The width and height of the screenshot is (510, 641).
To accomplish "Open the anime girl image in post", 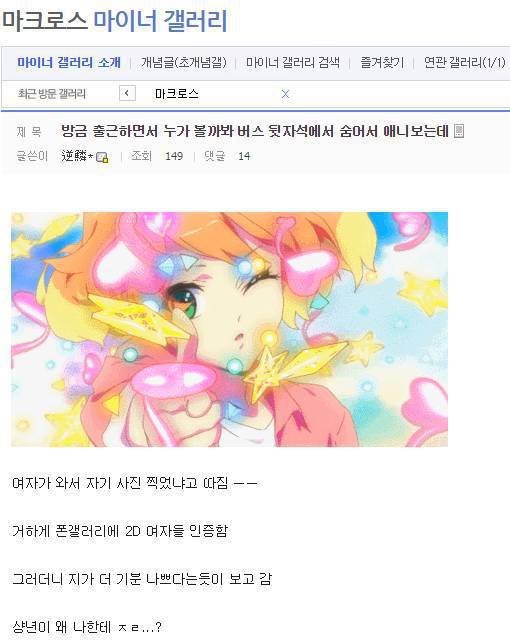I will [229, 329].
